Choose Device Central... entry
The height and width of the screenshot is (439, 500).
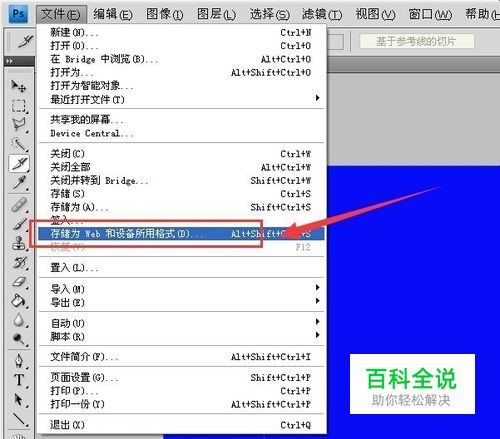tap(181, 133)
